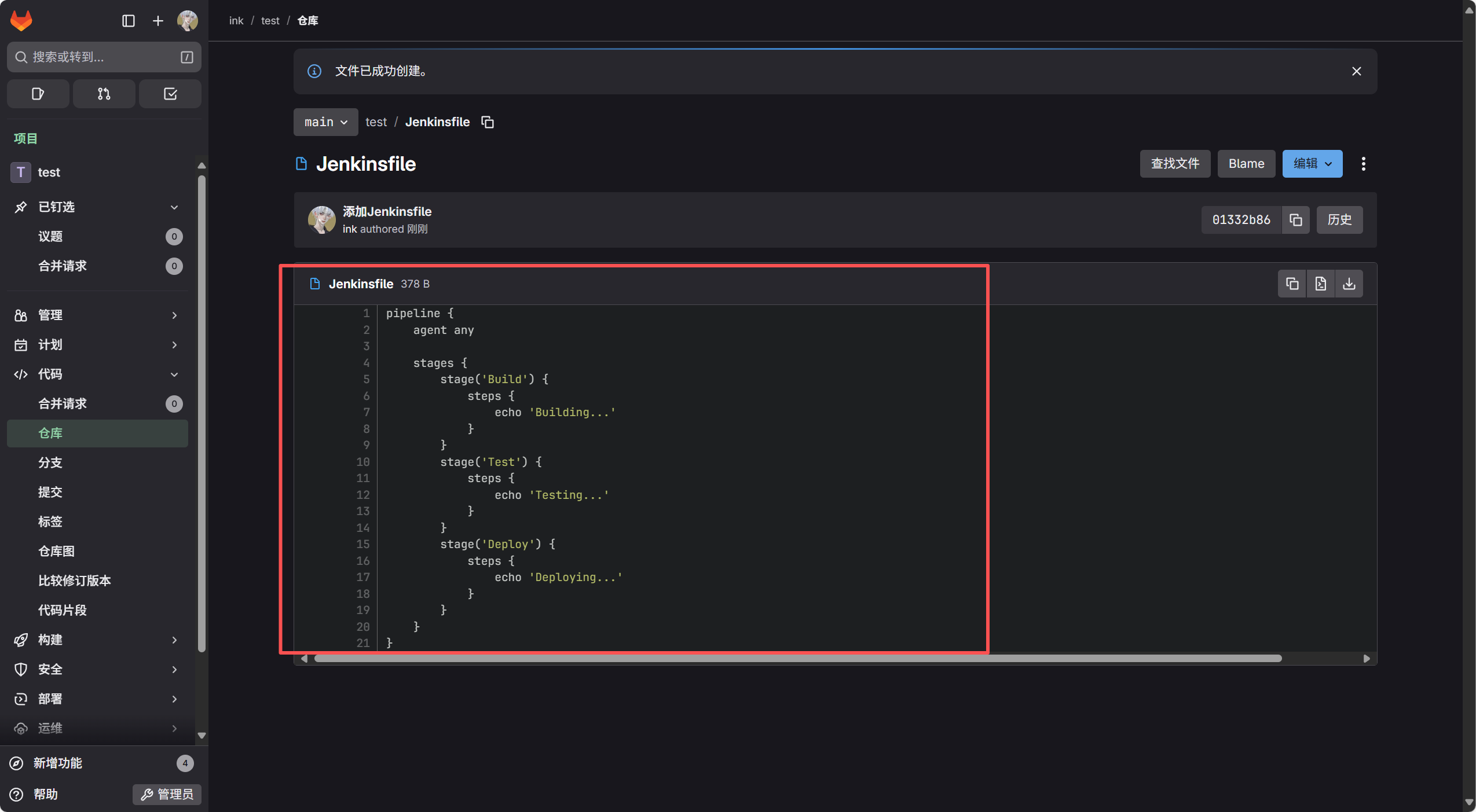Copy commit SHA 01332b86
The height and width of the screenshot is (812, 1476).
pyautogui.click(x=1296, y=220)
